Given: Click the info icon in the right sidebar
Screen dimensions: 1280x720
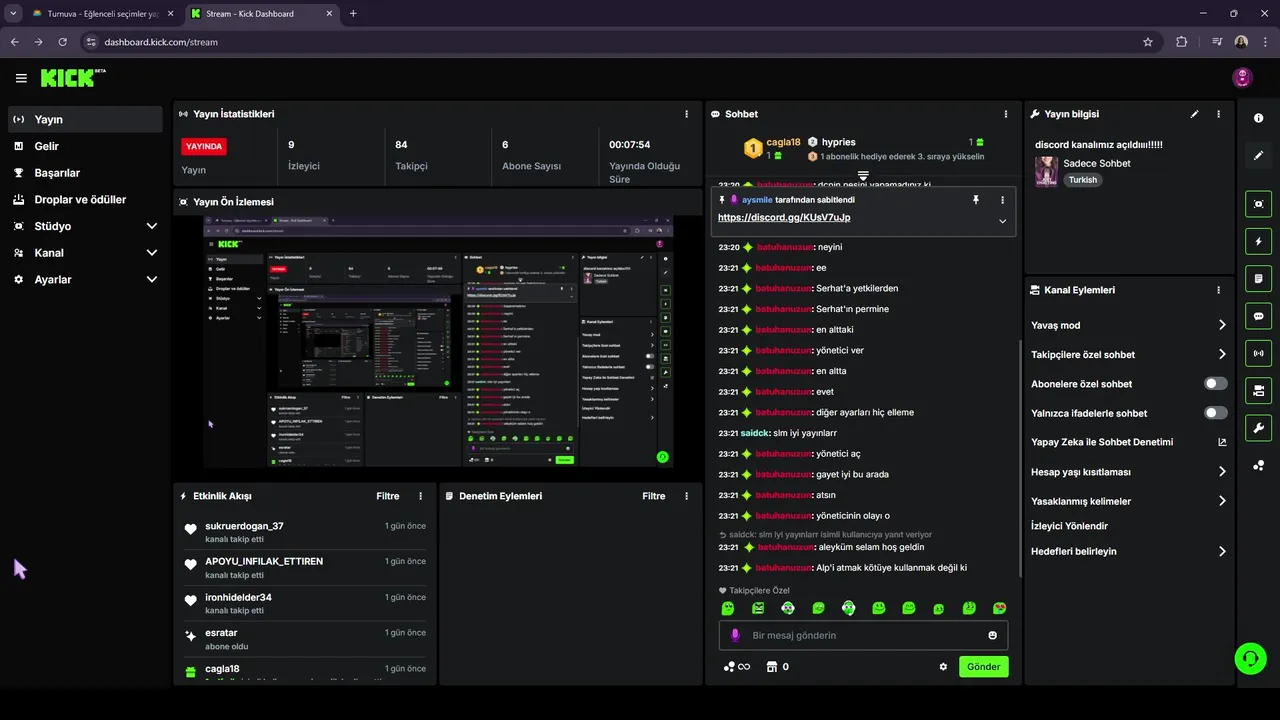Looking at the screenshot, I should coord(1258,118).
